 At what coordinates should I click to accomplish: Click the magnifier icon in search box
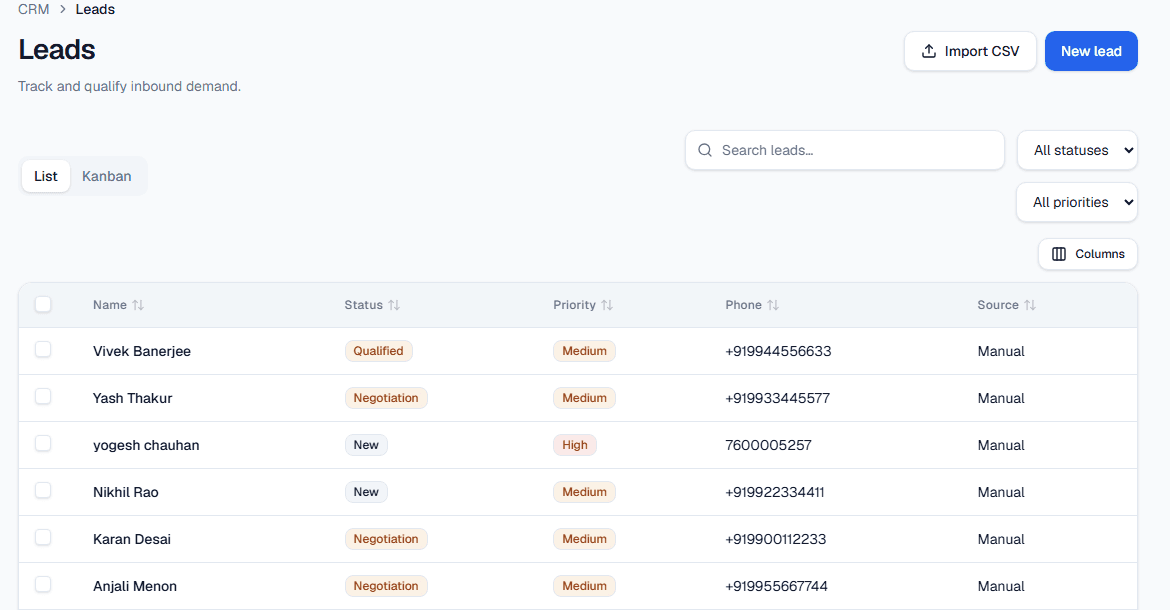[704, 150]
